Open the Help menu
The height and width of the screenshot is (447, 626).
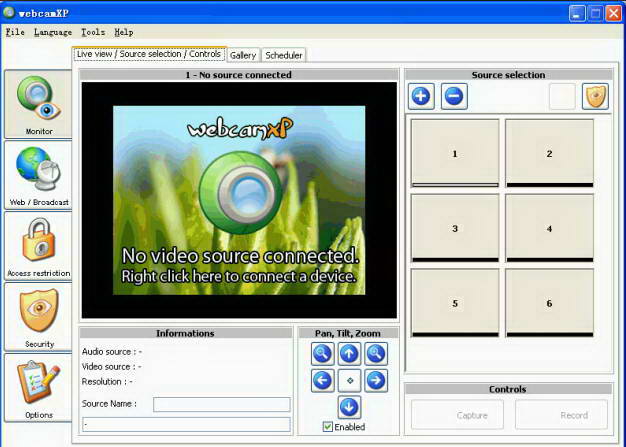coord(124,32)
